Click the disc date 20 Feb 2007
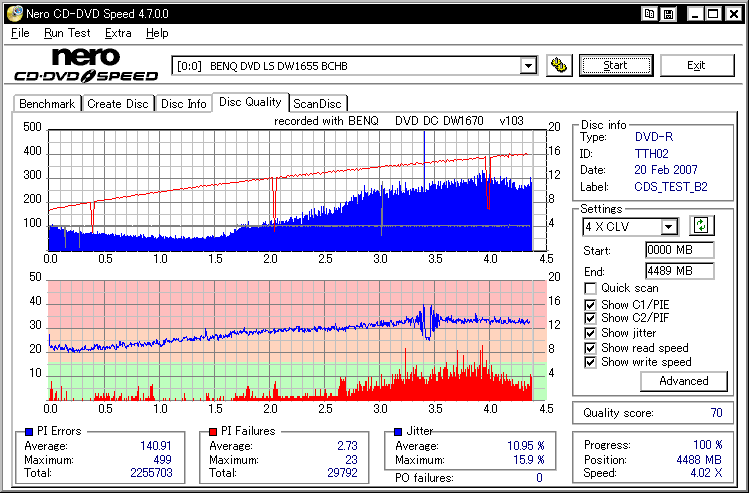 [666, 170]
